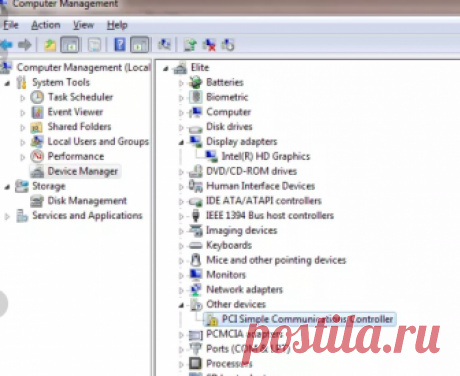This screenshot has width=460, height=376.
Task: Expand the Network adapters category
Action: tap(181, 291)
